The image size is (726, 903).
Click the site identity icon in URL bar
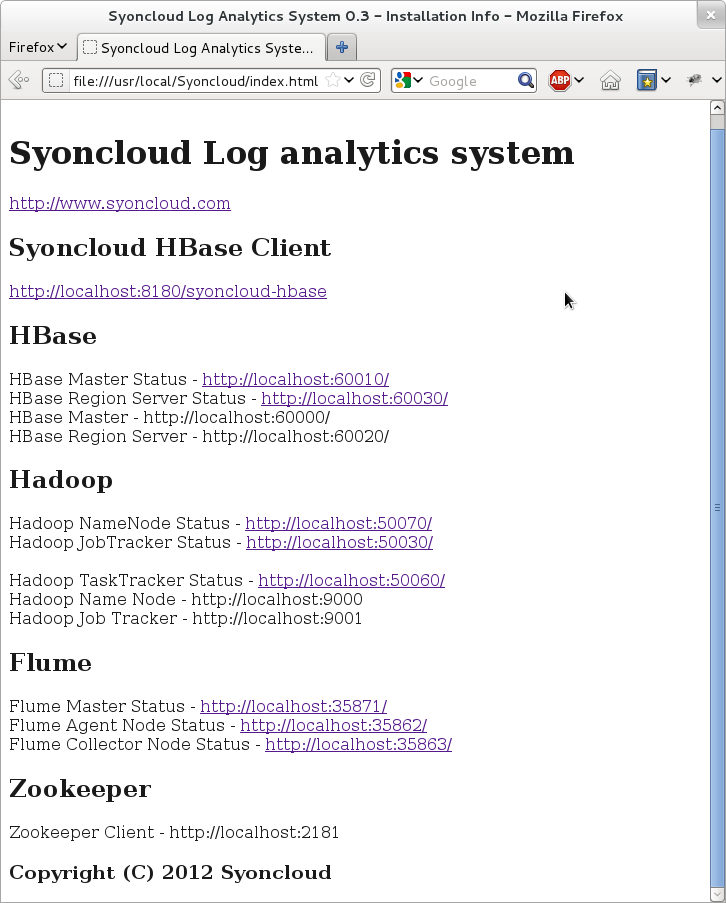(x=56, y=81)
